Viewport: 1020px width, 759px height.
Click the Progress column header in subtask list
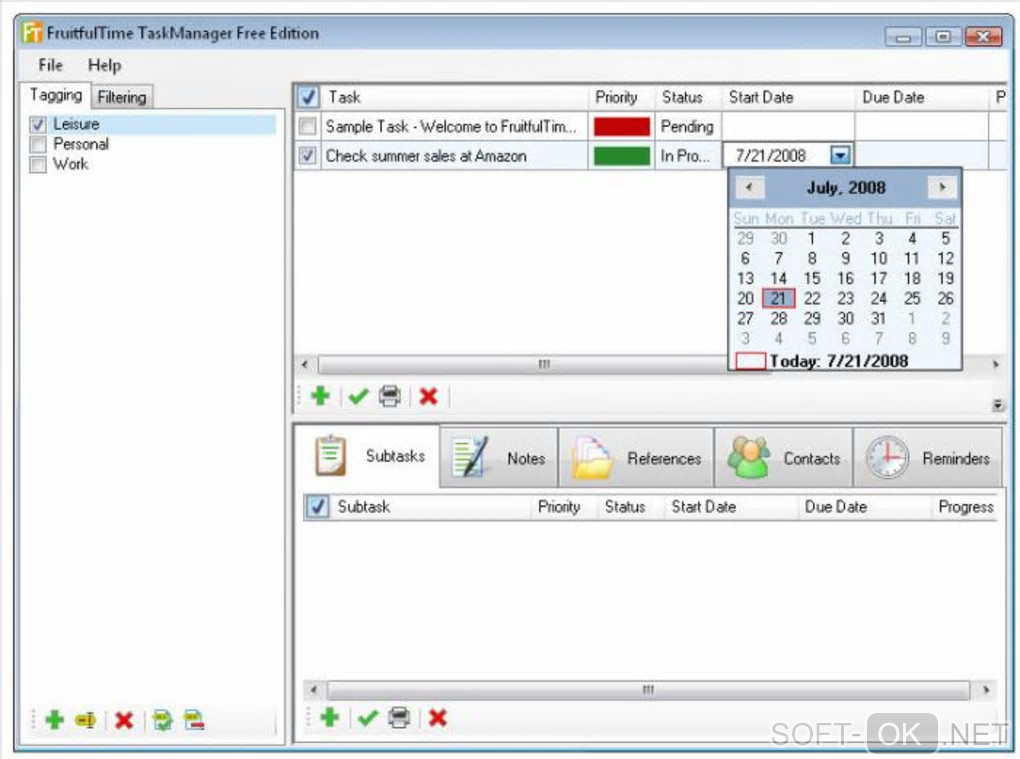click(965, 507)
